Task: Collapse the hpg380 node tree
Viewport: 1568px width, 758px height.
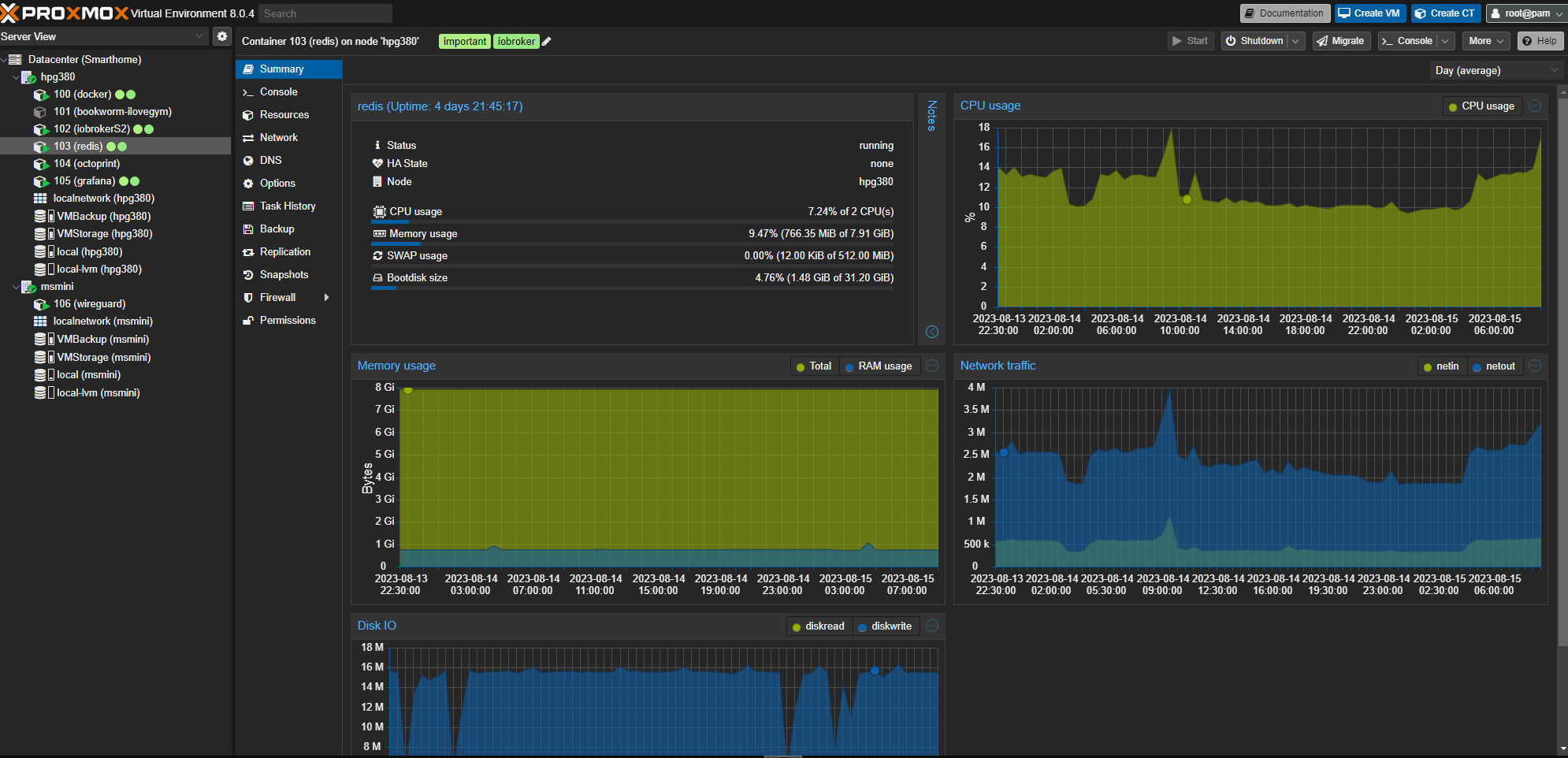Action: (16, 77)
